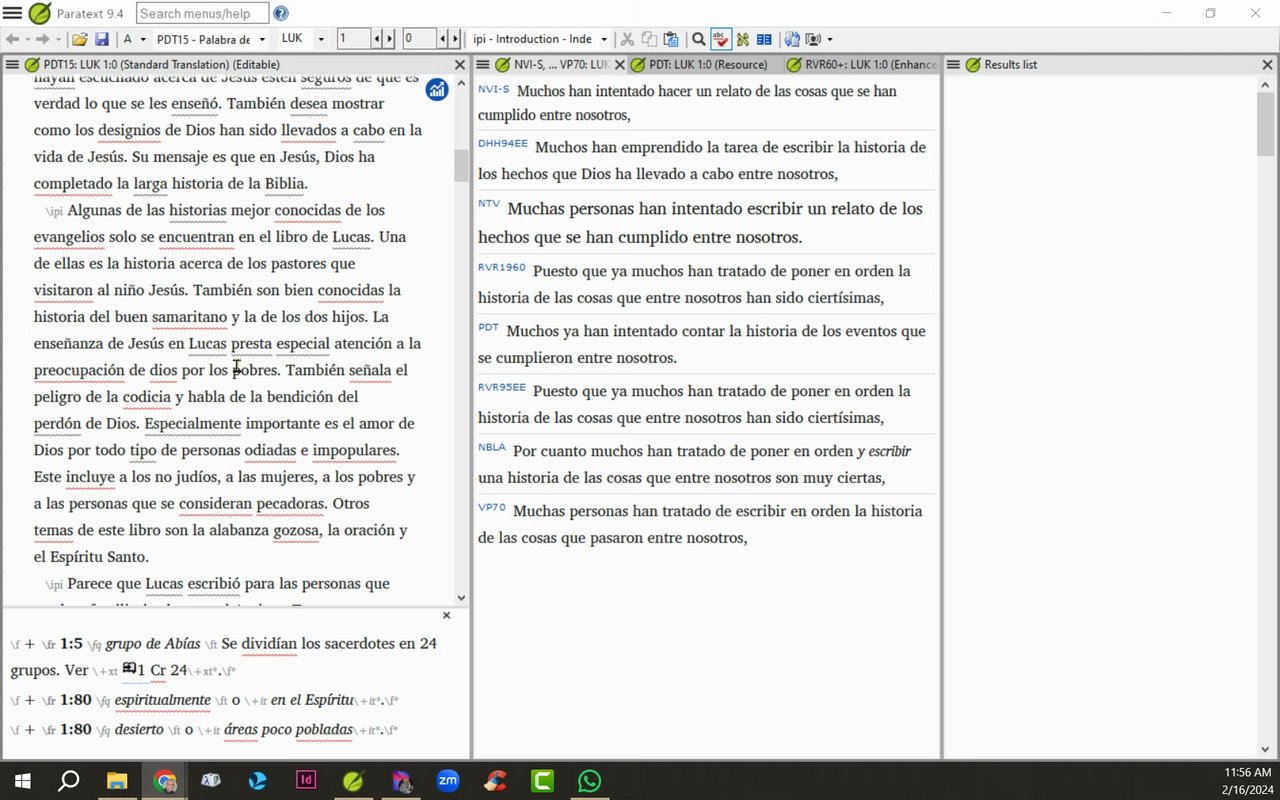Click the DHH94EE version label
The image size is (1280, 800).
click(x=503, y=144)
